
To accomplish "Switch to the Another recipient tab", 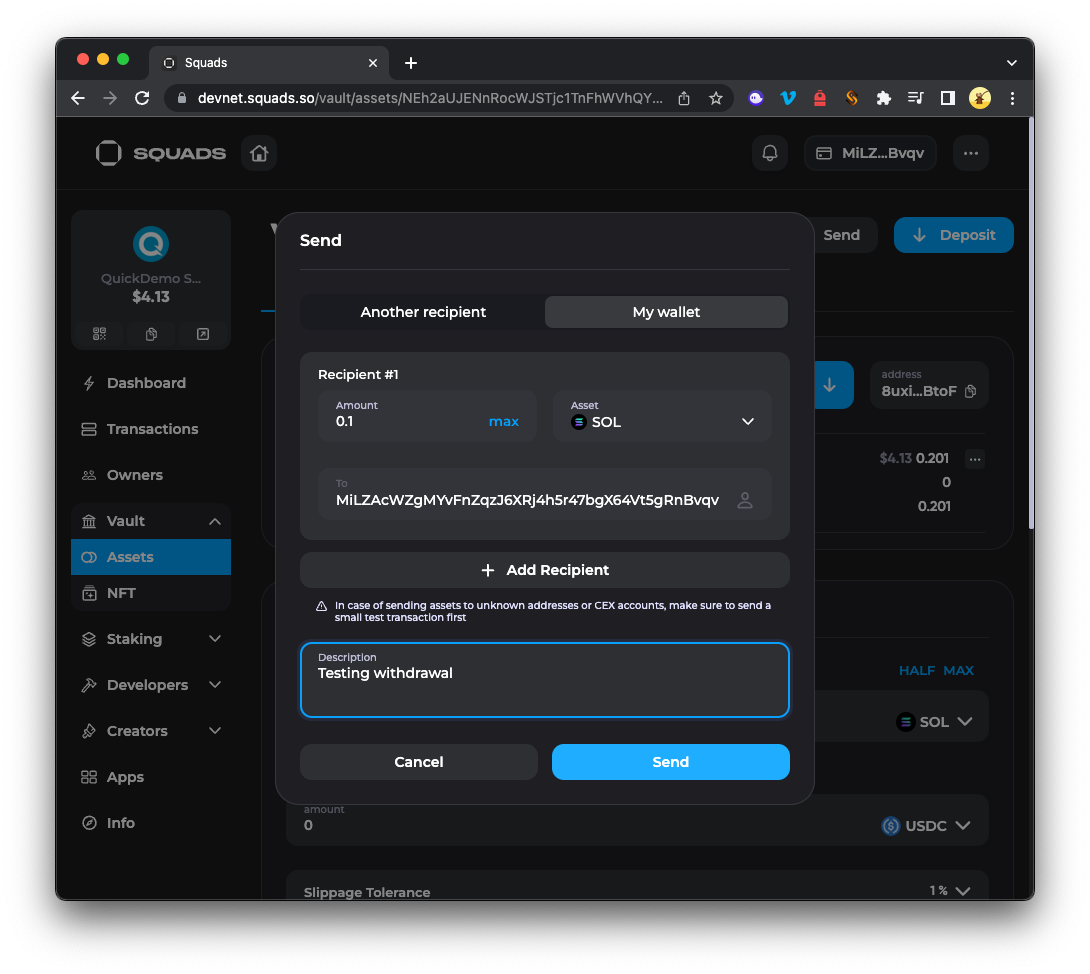I will 422,312.
